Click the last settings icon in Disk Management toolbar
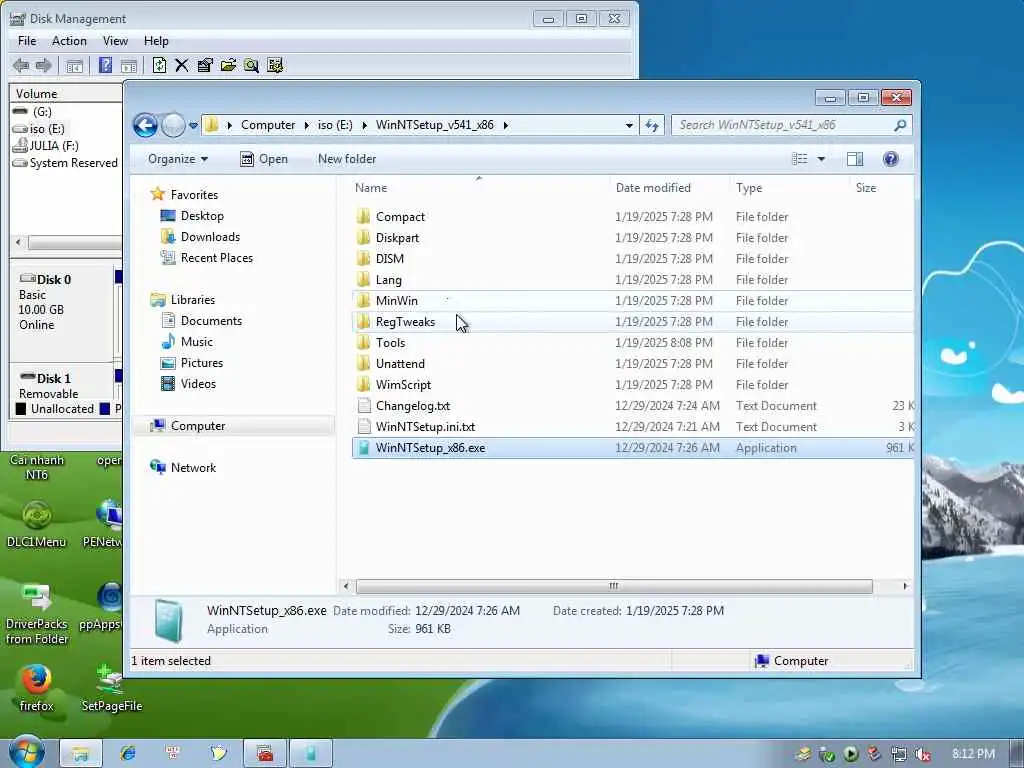 [275, 65]
